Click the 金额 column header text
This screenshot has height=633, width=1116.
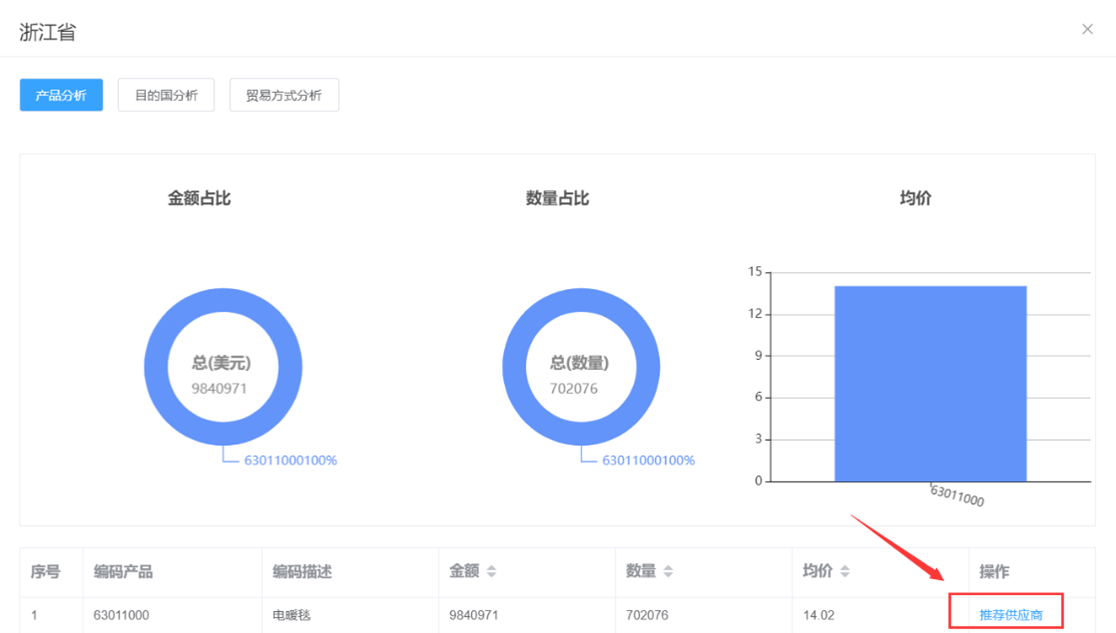(x=464, y=571)
